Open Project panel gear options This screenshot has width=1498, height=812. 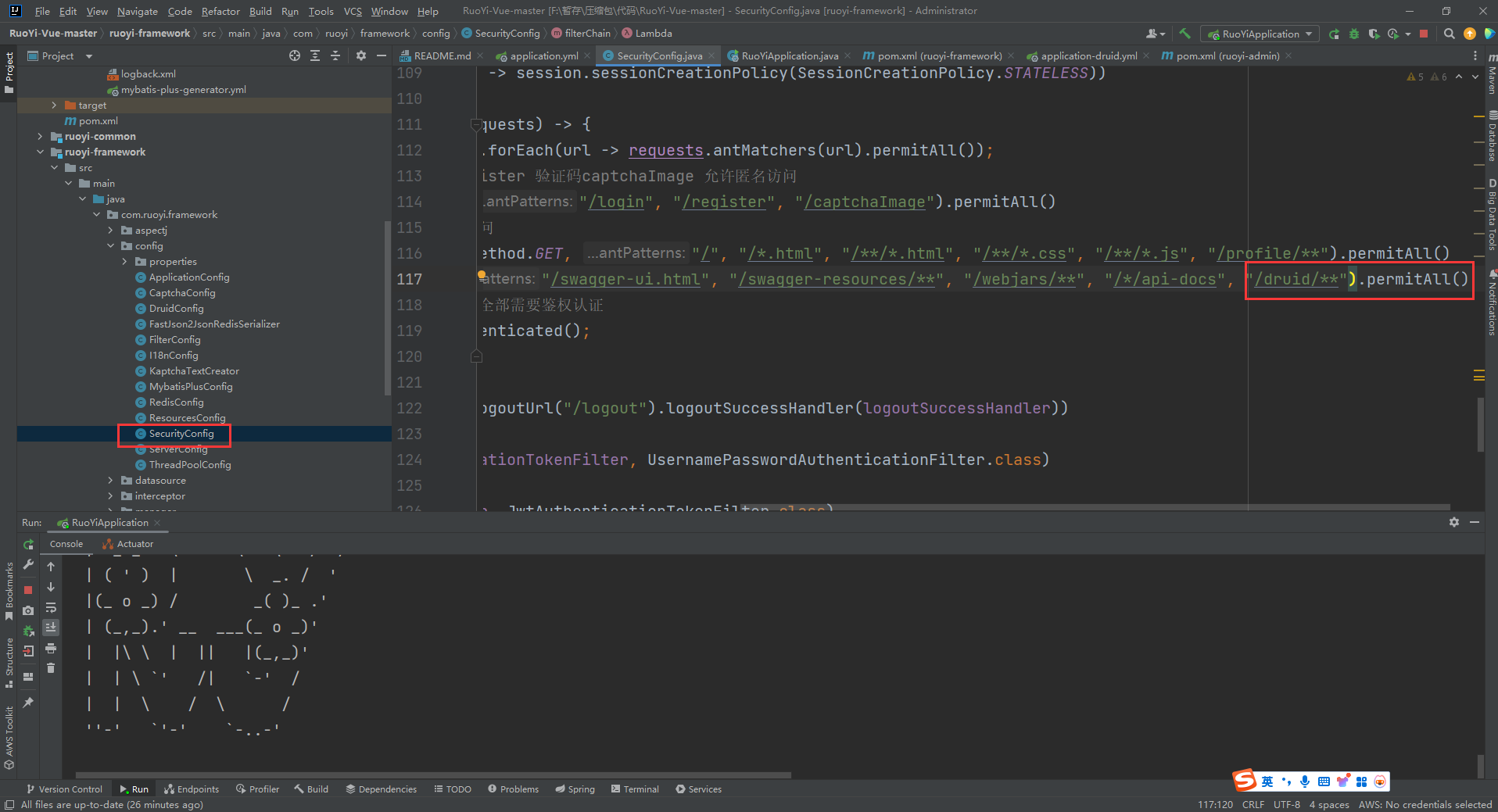pyautogui.click(x=360, y=55)
